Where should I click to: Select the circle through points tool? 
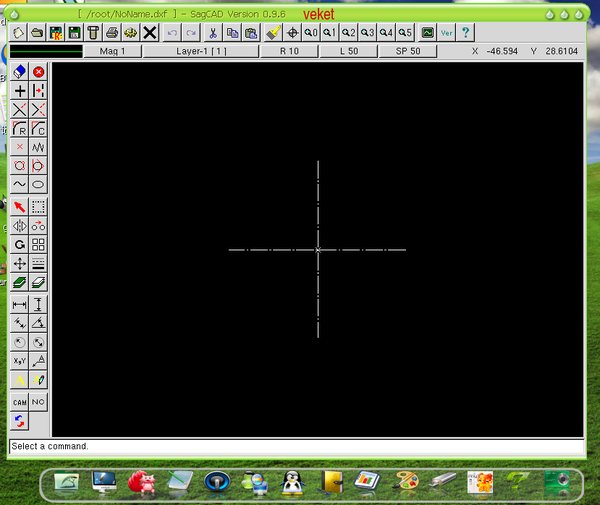[20, 166]
